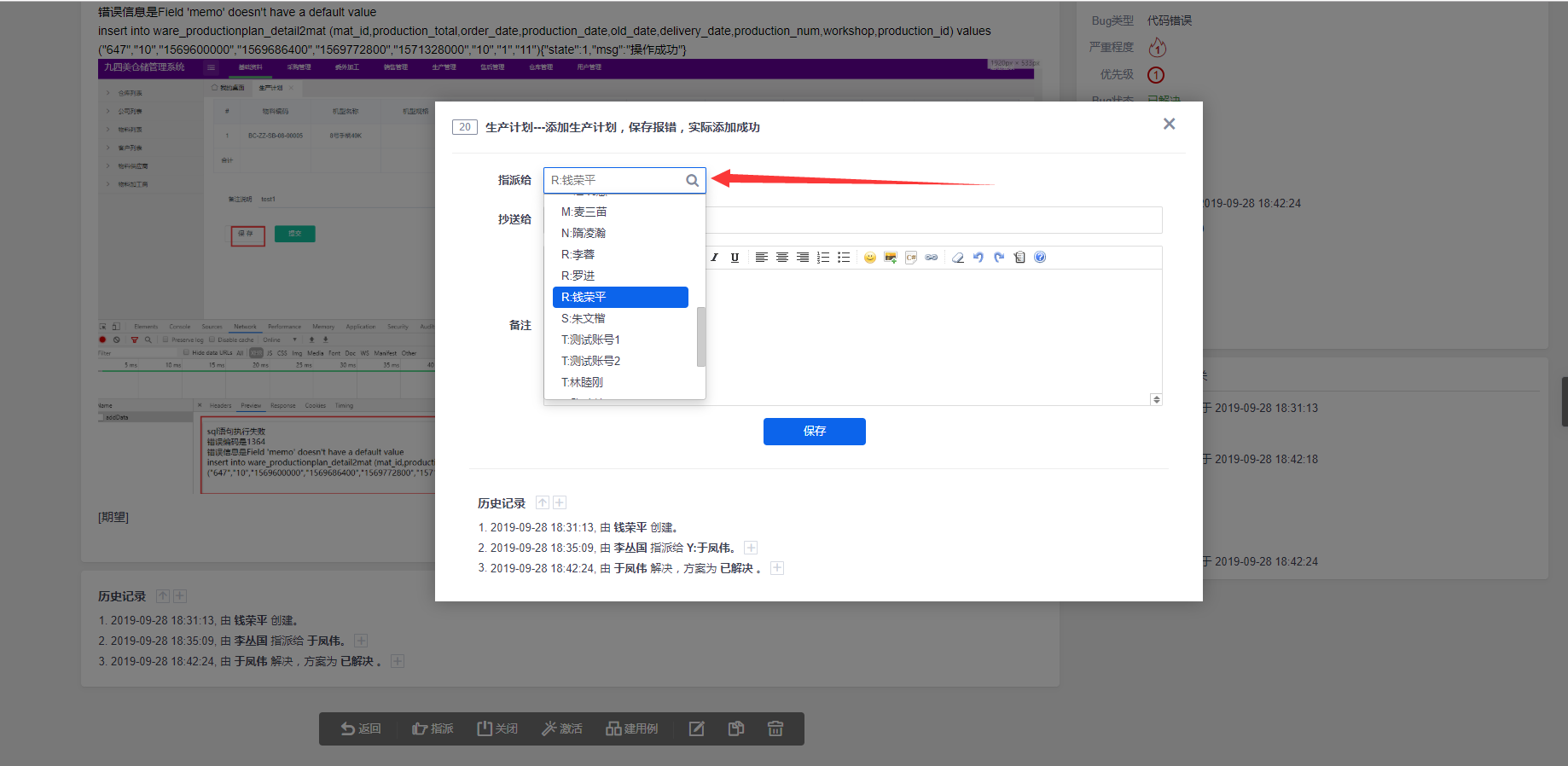Select R:钱荣平 in assignee list

coord(620,297)
